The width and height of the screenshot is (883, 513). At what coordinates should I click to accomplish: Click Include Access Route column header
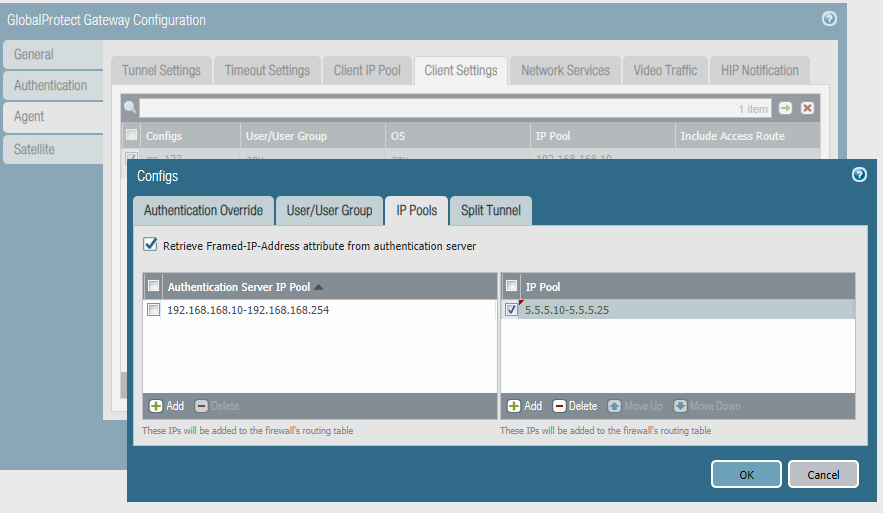click(x=747, y=136)
